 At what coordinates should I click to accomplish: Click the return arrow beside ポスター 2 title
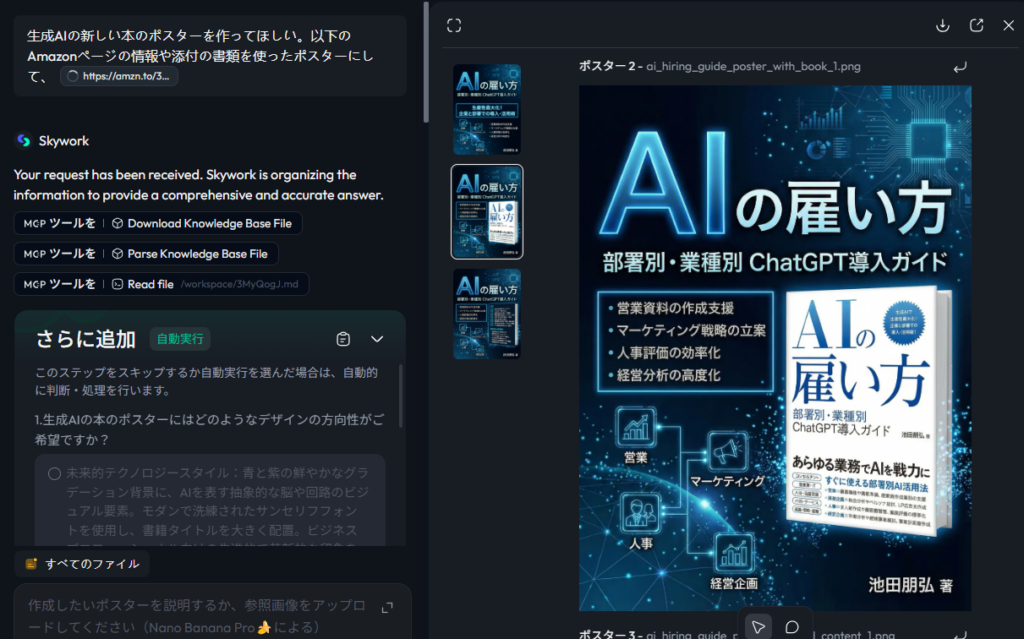[x=960, y=67]
